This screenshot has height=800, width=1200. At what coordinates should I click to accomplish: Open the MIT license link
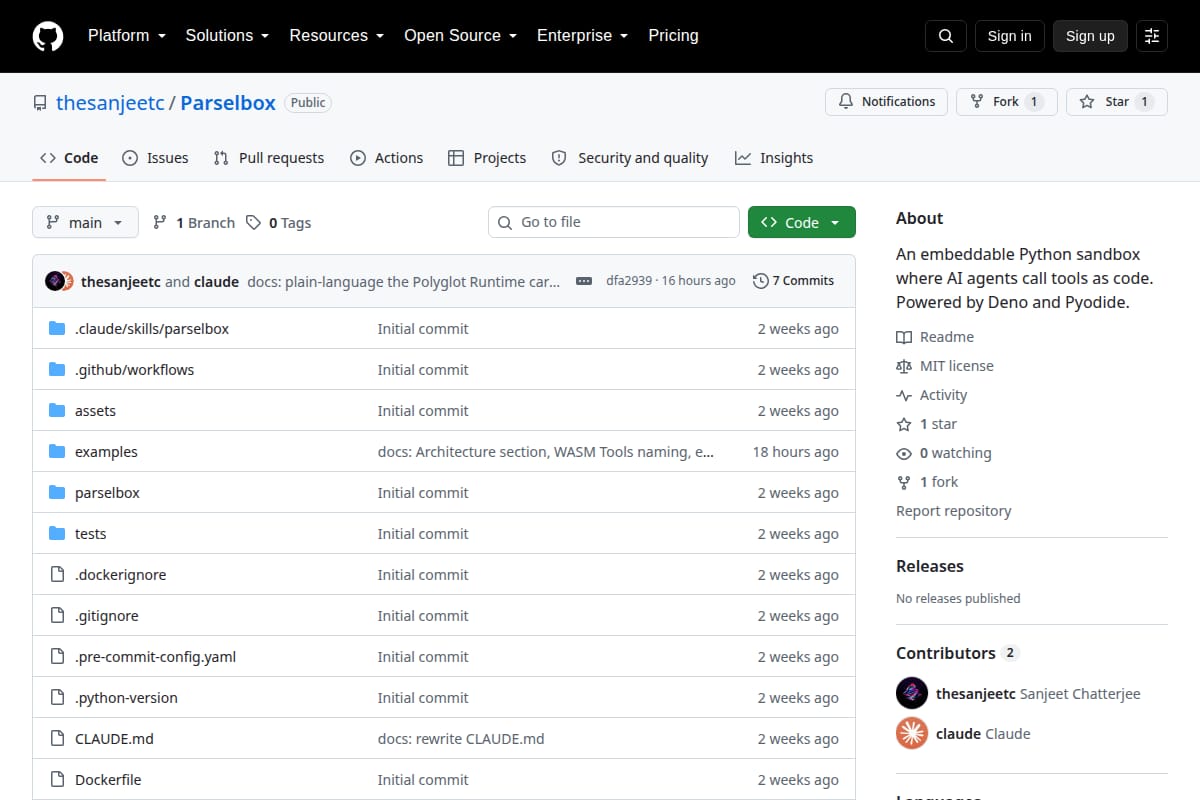point(945,366)
